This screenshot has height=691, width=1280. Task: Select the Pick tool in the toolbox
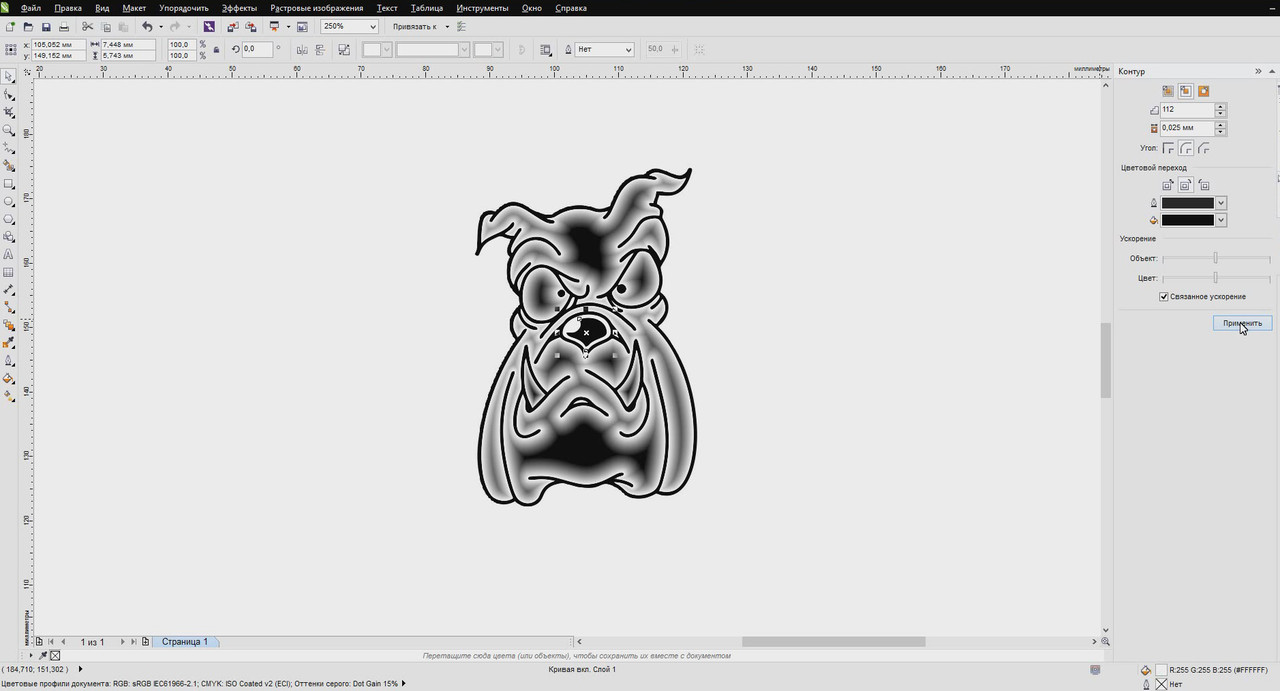click(9, 77)
